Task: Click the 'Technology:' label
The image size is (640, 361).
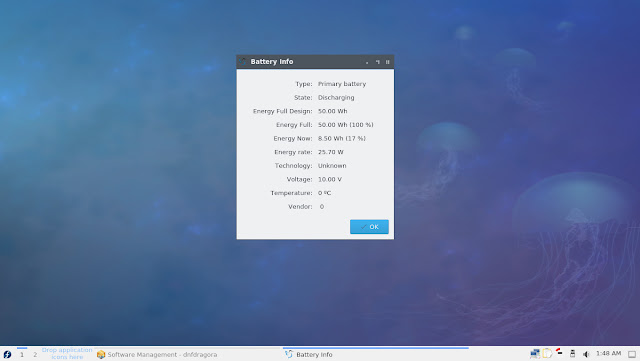Action: [293, 165]
